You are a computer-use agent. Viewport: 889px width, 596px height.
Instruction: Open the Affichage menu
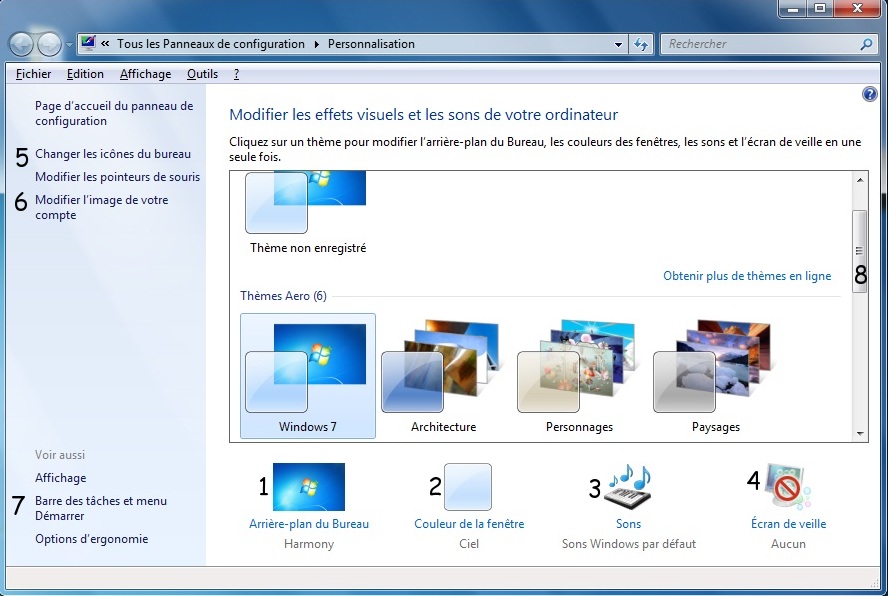145,74
